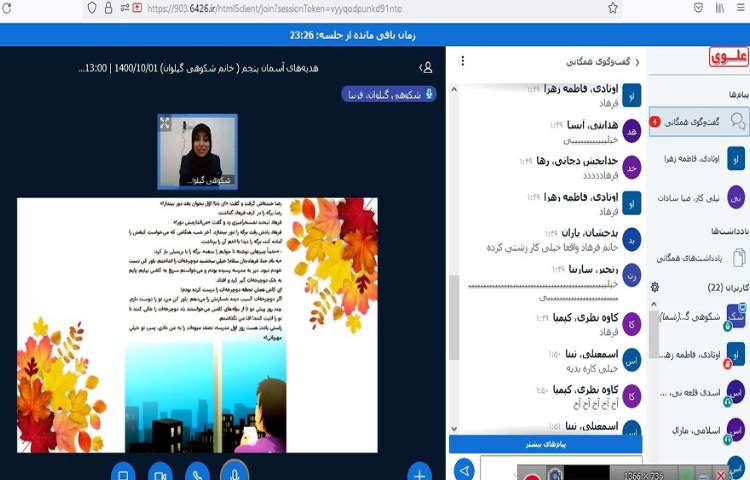Collapse chat panel with the header chevron
The image size is (750, 480).
pos(637,62)
